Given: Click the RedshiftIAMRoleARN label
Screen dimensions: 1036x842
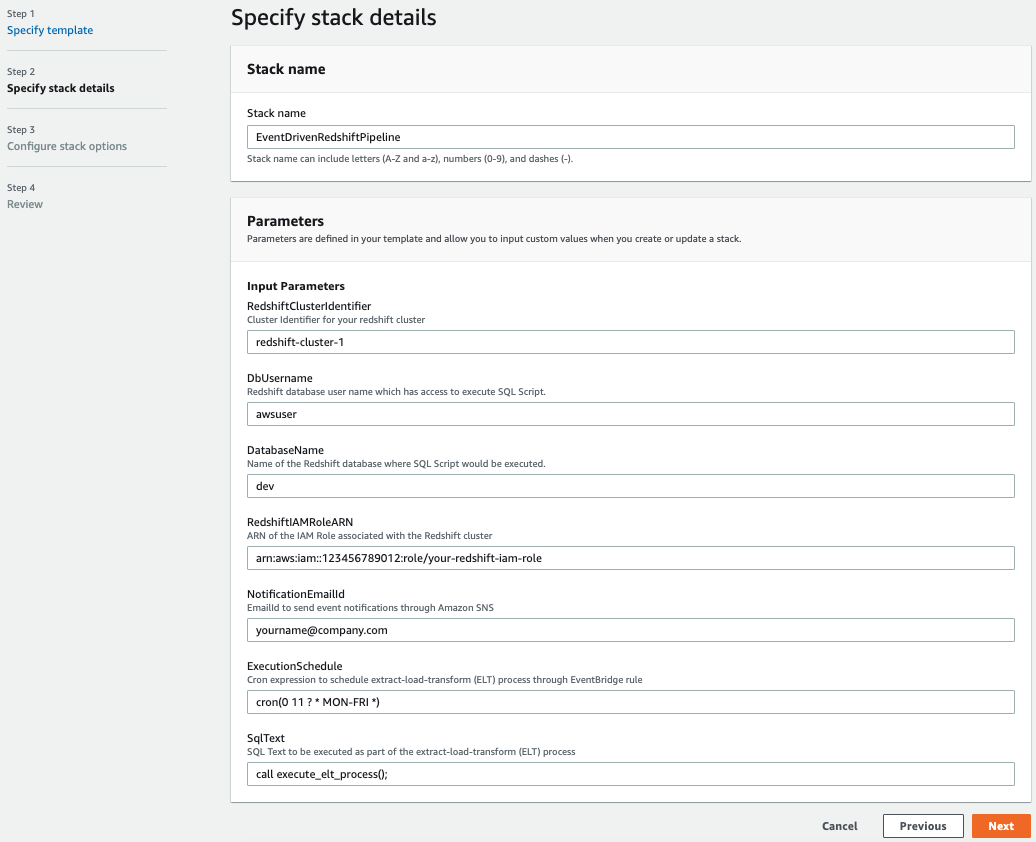Looking at the screenshot, I should pyautogui.click(x=300, y=521).
